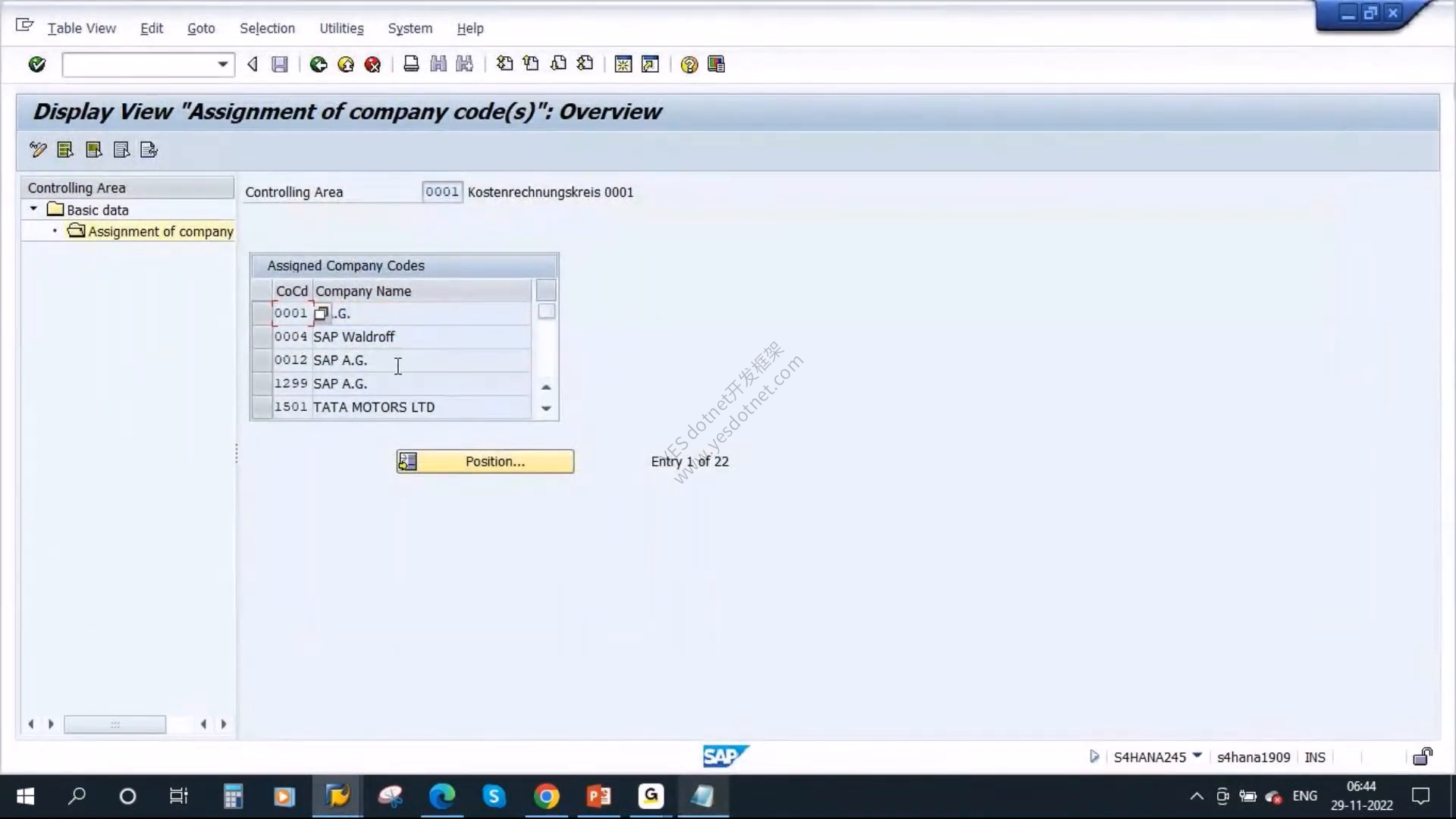Select row 0004 SAP Waldroff selector box
1456x819 pixels.
coord(262,337)
